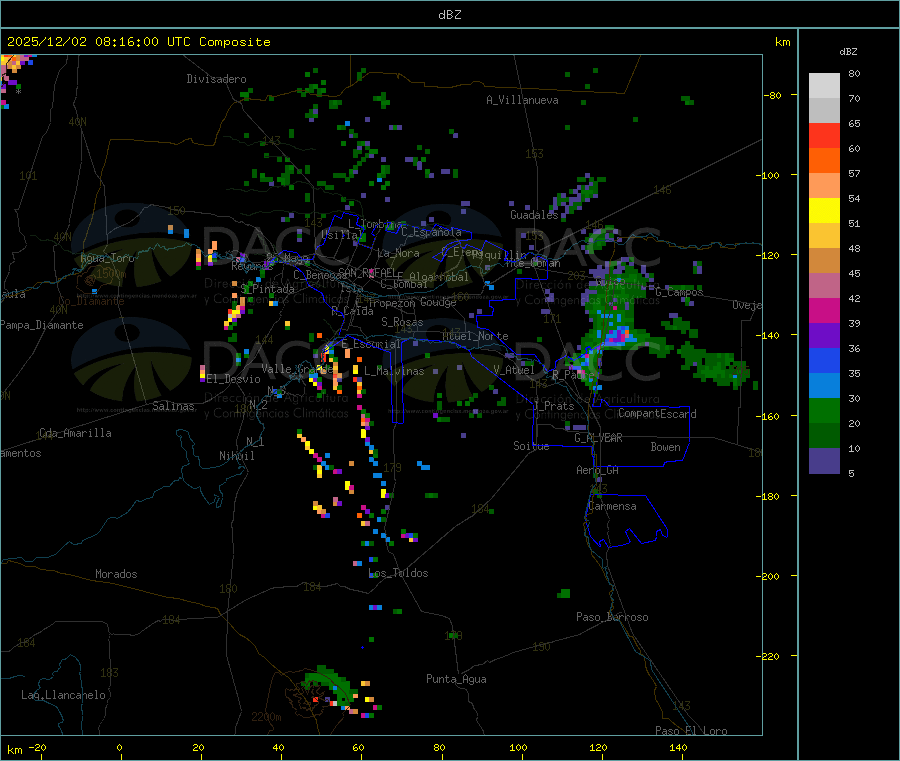
Task: Click the "Aero_GA" label
Action: click(x=597, y=470)
